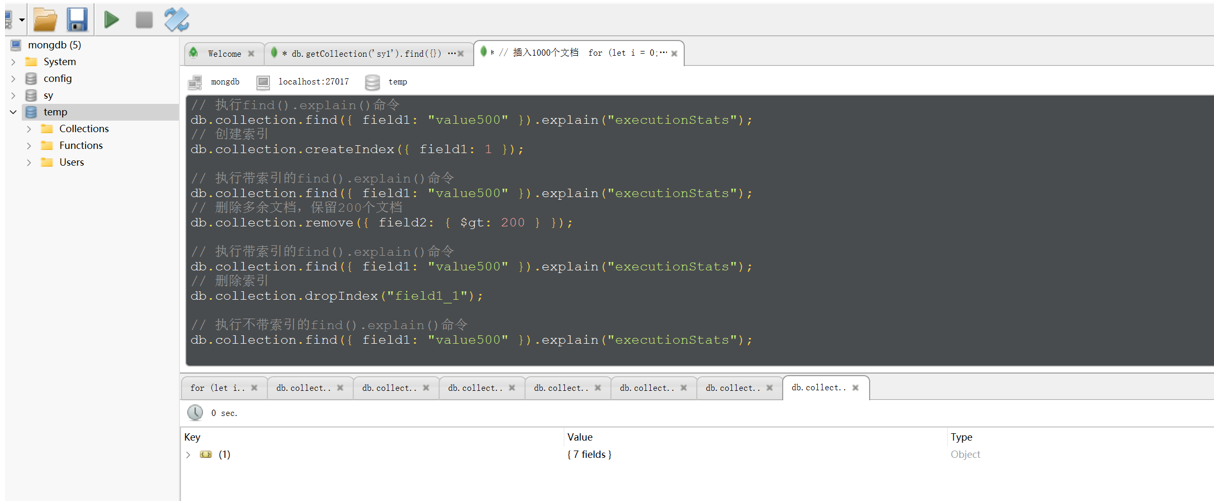
Task: Click the blue rotate arrows toolbar icon
Action: click(x=177, y=19)
